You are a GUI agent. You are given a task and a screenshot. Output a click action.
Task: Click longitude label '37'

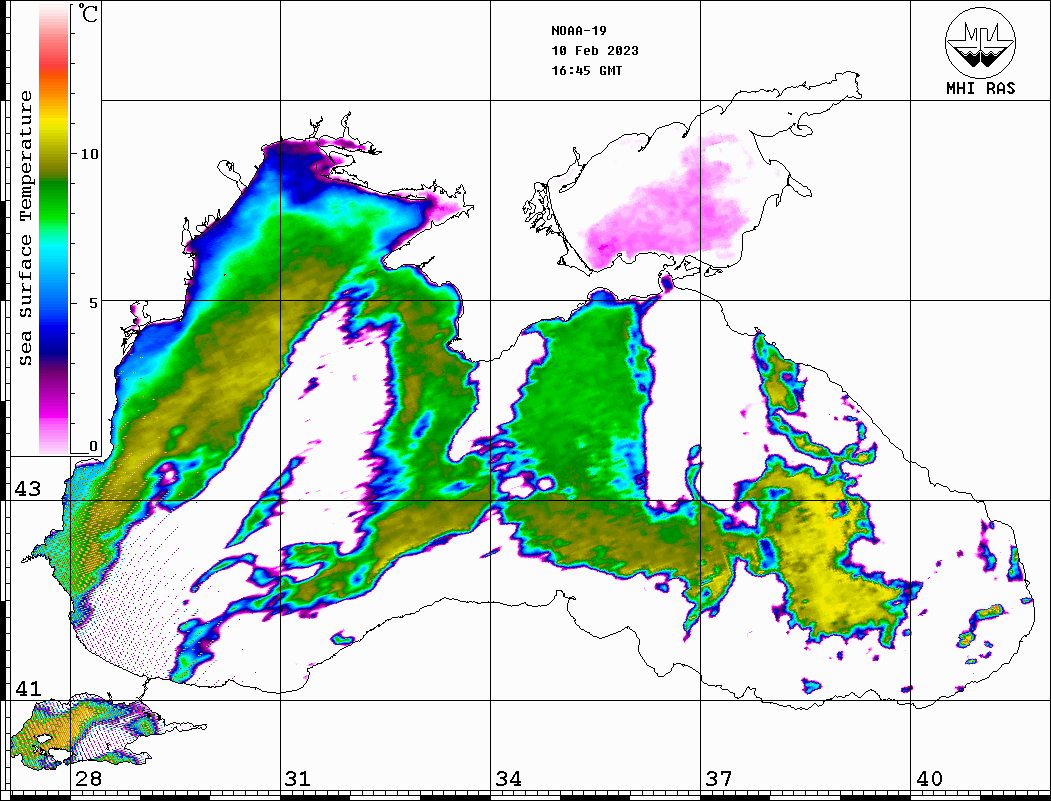pos(719,778)
